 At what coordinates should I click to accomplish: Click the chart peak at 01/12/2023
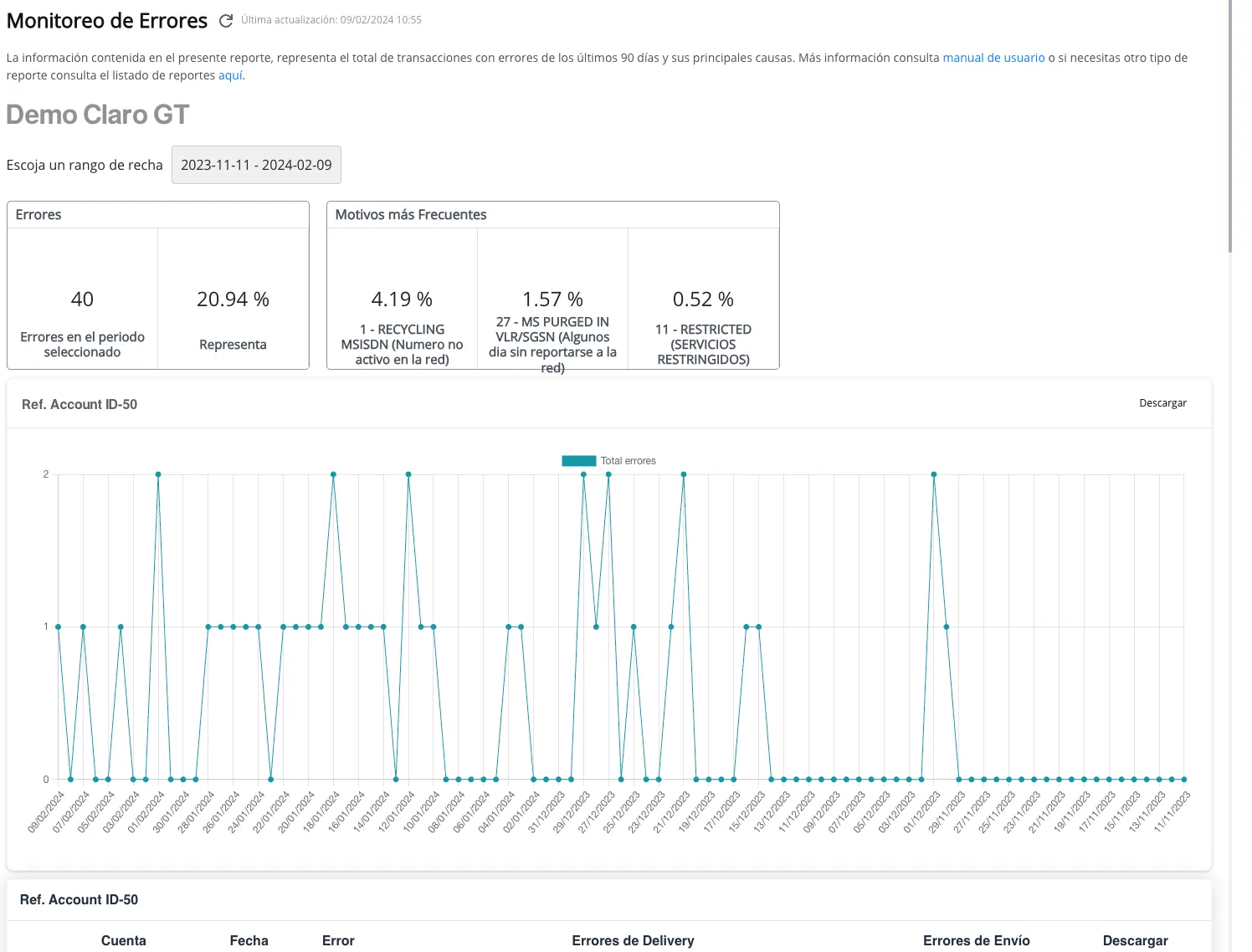point(934,474)
